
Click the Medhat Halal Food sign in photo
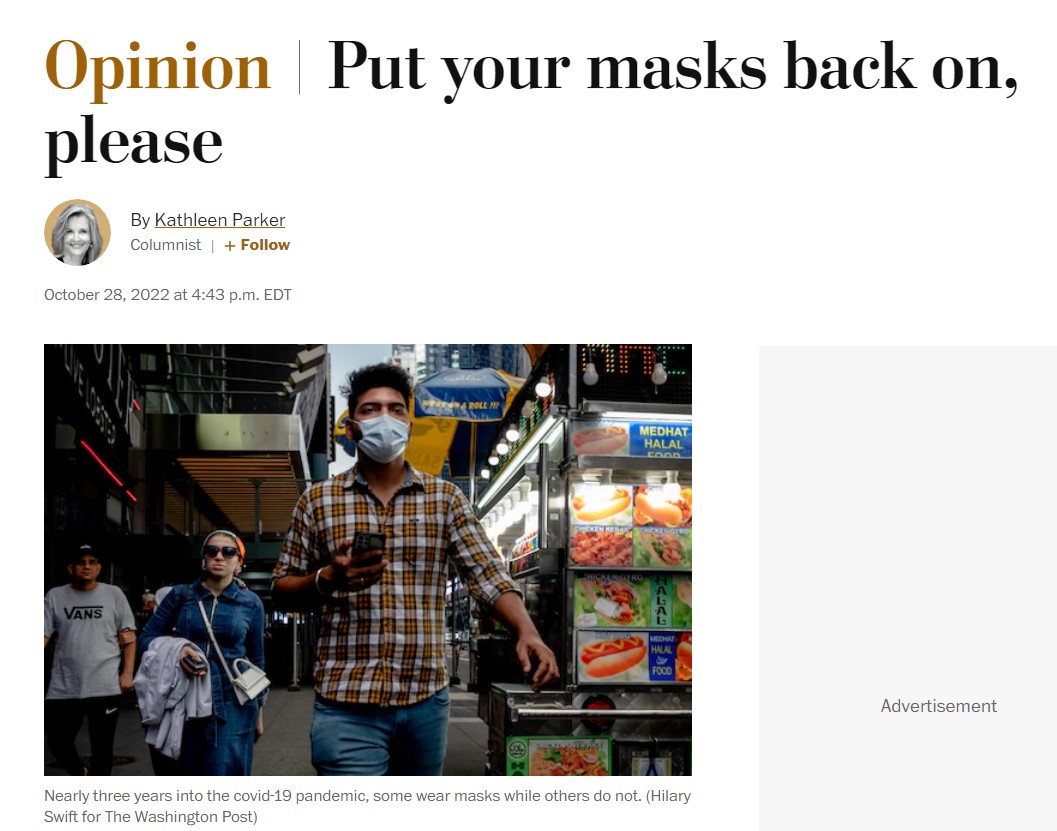pyautogui.click(x=663, y=440)
